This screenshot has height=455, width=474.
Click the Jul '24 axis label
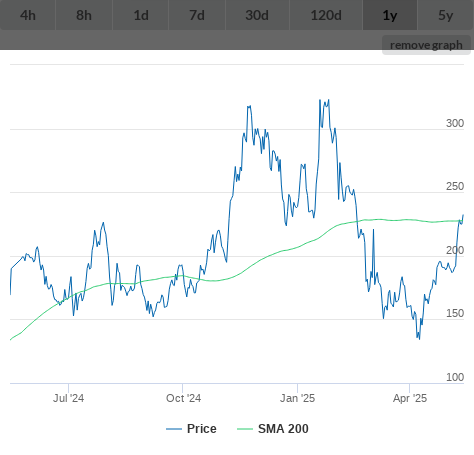point(68,398)
